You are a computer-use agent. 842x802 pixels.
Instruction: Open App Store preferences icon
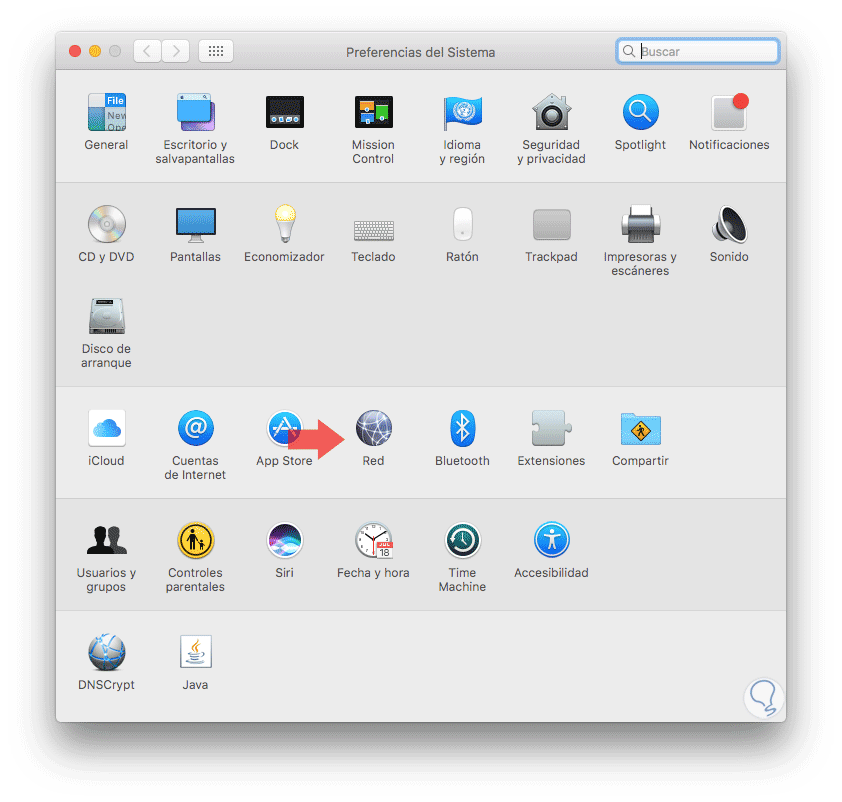(x=285, y=428)
